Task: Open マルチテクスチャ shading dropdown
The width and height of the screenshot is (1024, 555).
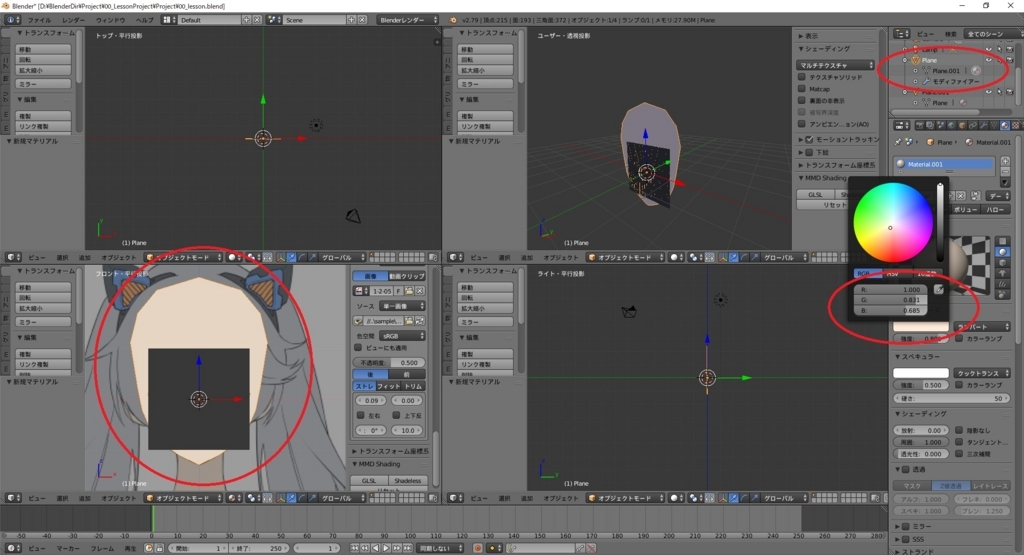Action: pos(835,65)
